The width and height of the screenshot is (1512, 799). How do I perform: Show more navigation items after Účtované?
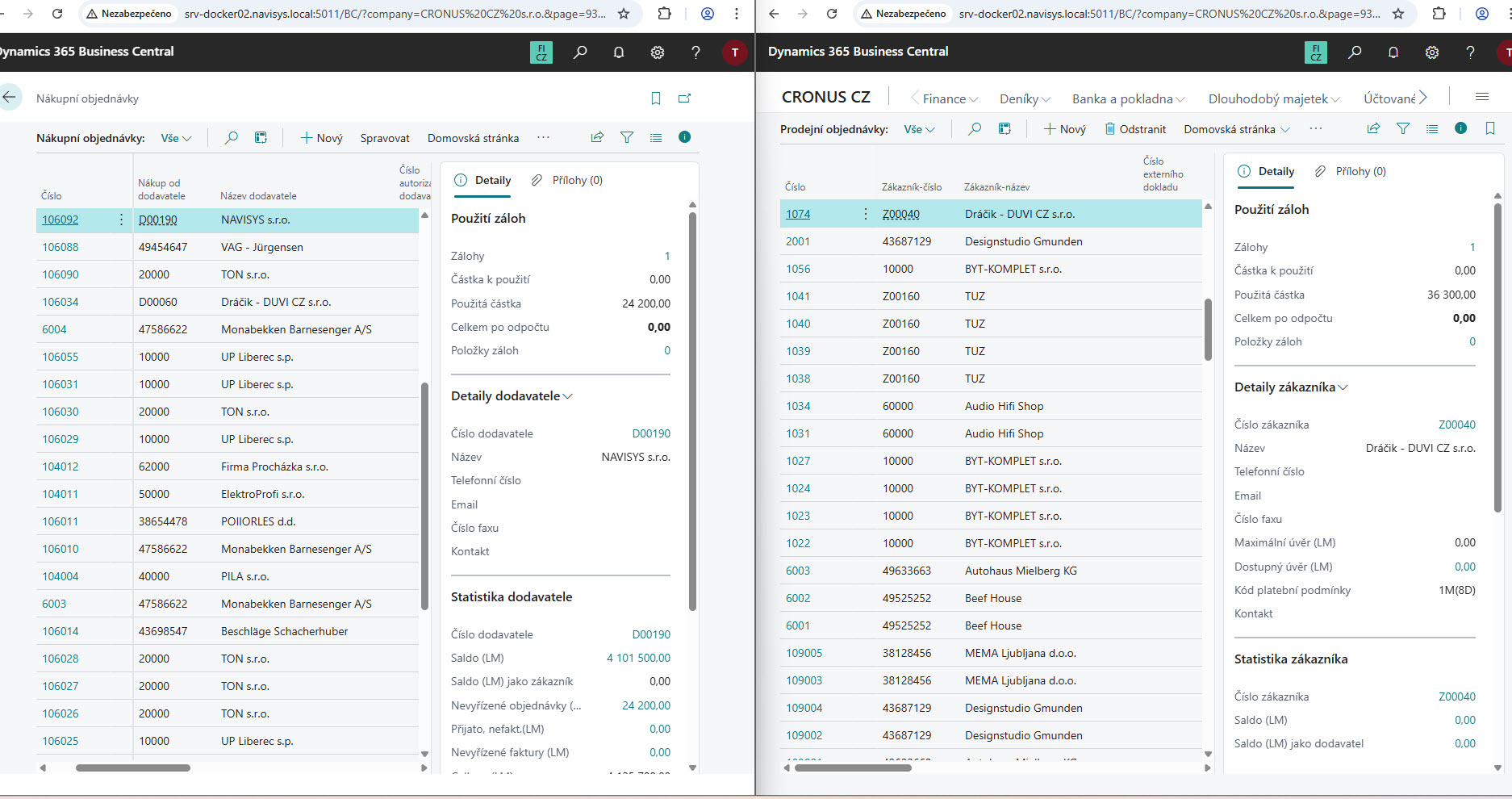[1423, 98]
